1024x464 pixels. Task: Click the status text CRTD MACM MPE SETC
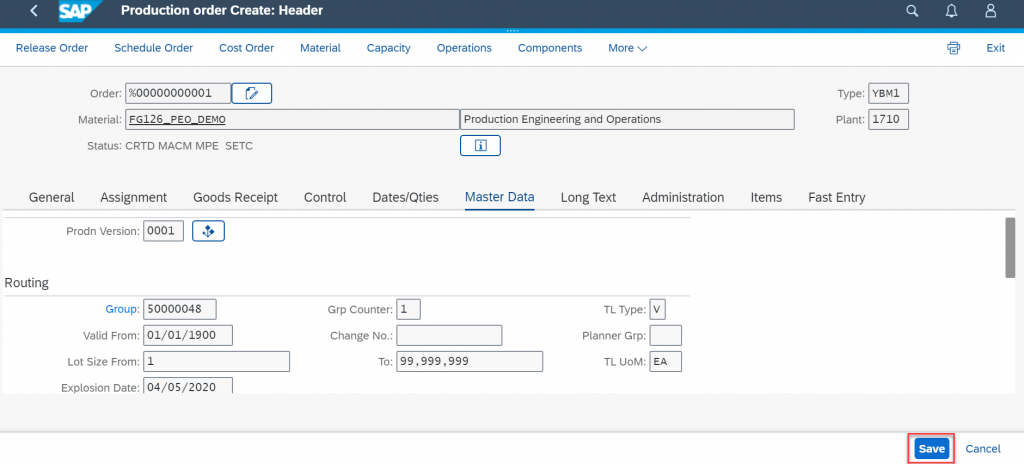(189, 146)
